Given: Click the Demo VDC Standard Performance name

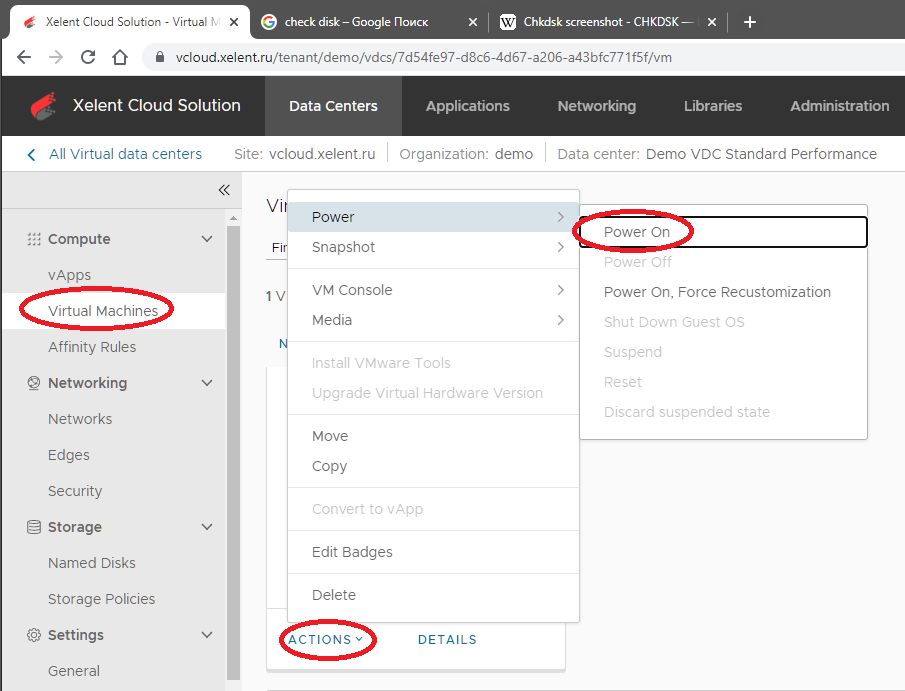Looking at the screenshot, I should point(761,154).
